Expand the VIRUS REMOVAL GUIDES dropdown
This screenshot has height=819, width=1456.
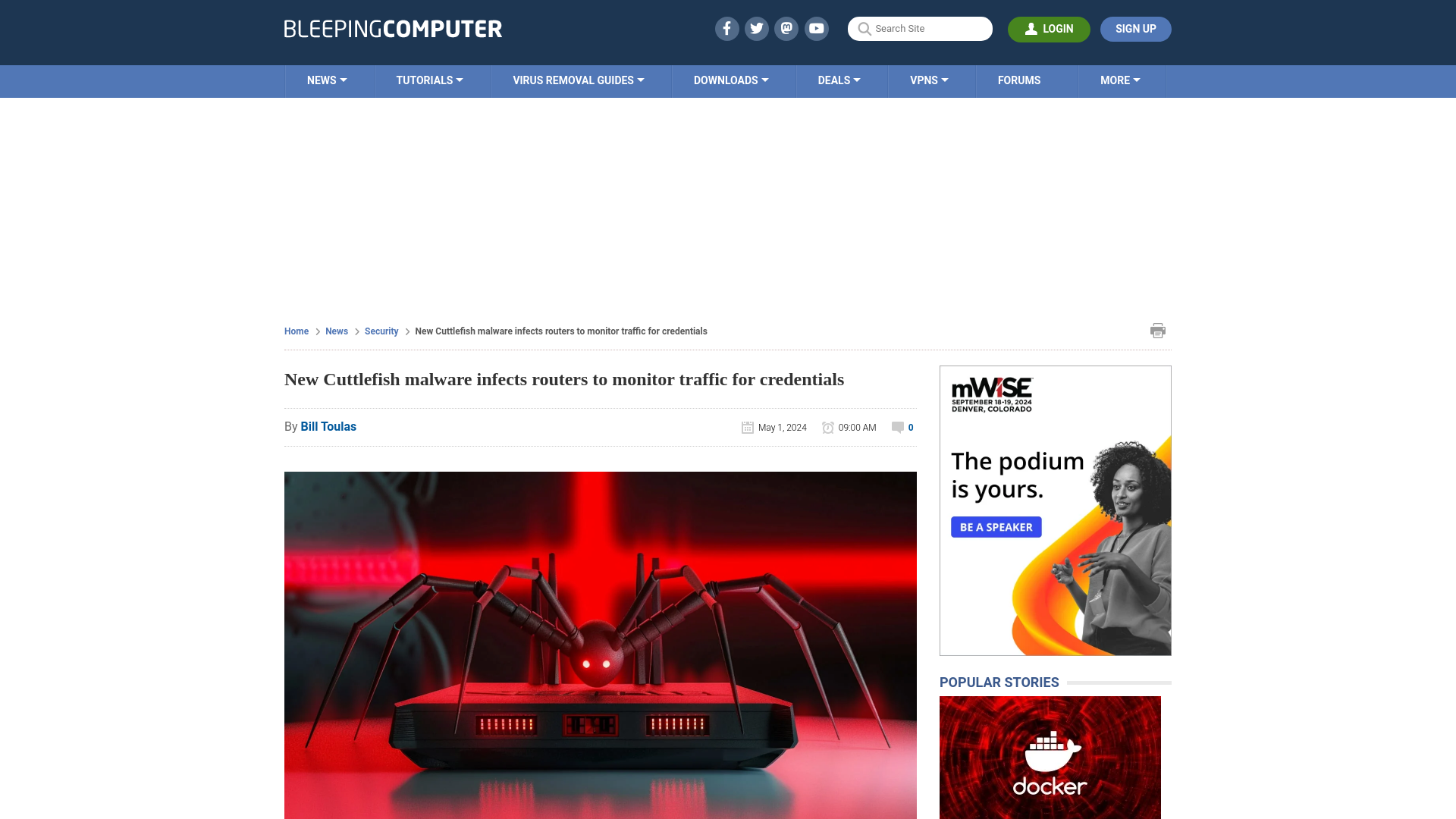578,80
